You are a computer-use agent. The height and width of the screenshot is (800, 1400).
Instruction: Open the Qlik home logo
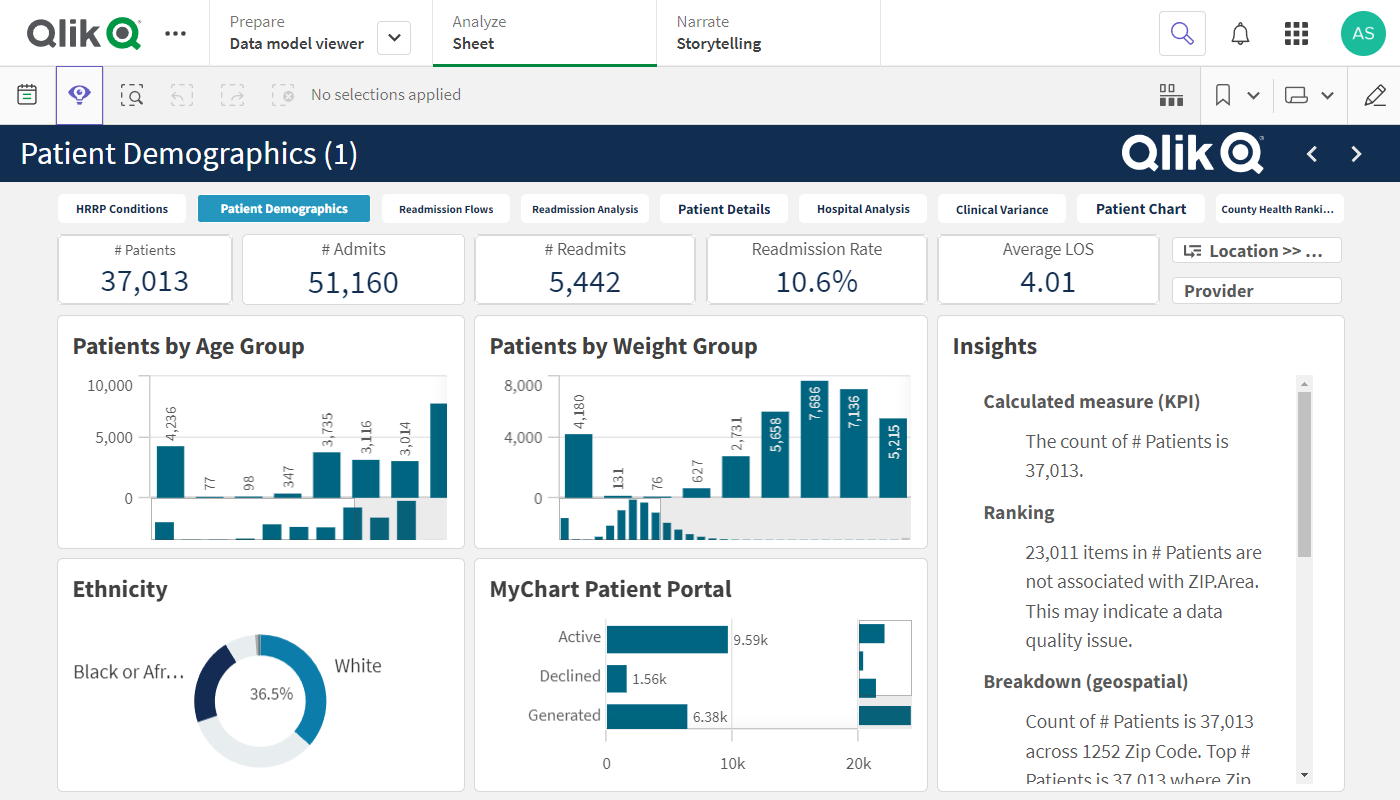tap(83, 33)
